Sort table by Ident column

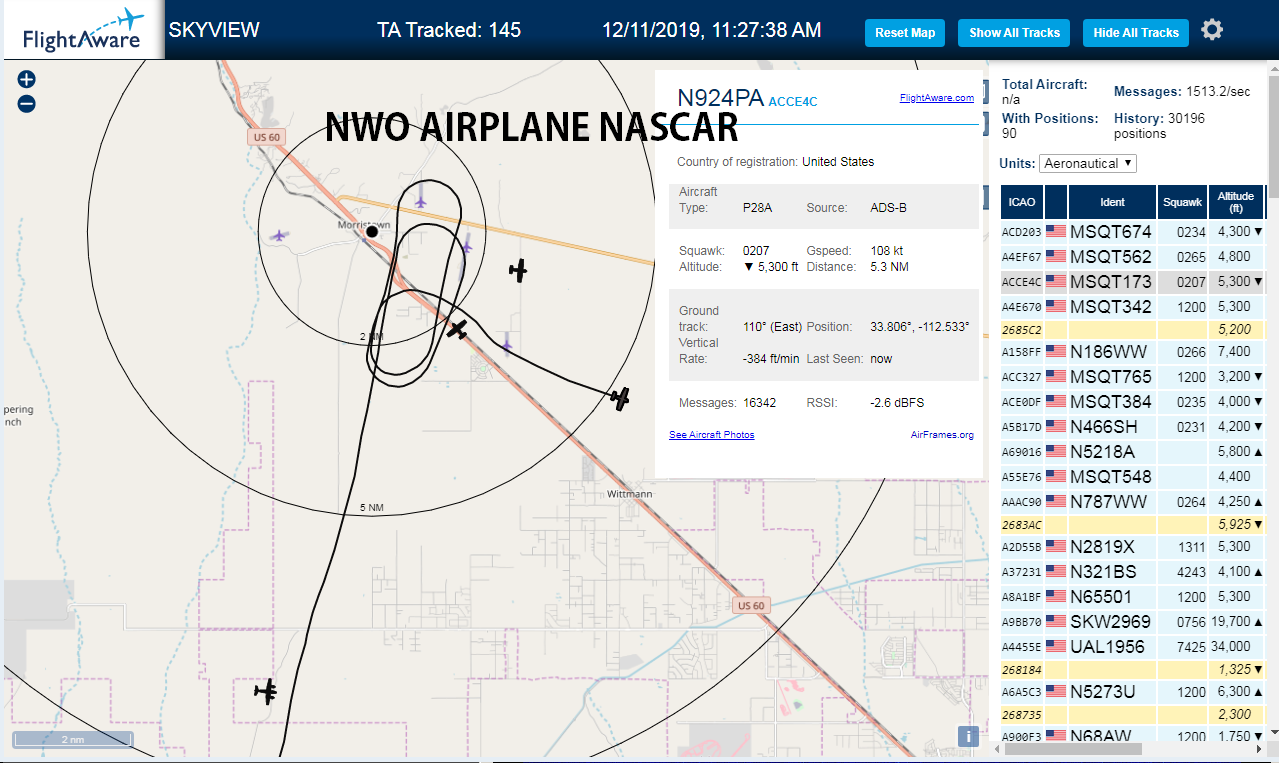[x=1112, y=202]
